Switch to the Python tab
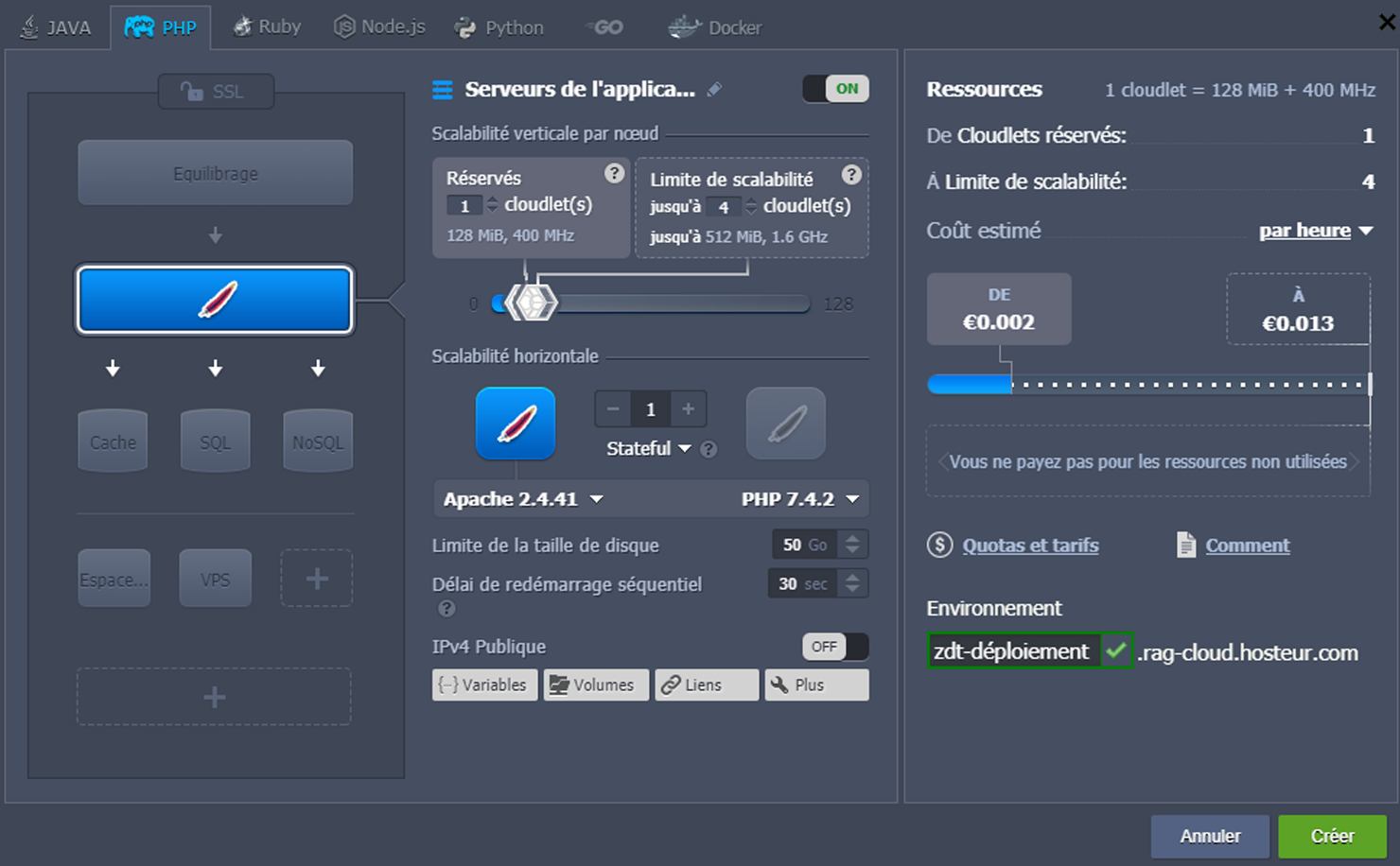Image resolution: width=1400 pixels, height=866 pixels. click(499, 27)
